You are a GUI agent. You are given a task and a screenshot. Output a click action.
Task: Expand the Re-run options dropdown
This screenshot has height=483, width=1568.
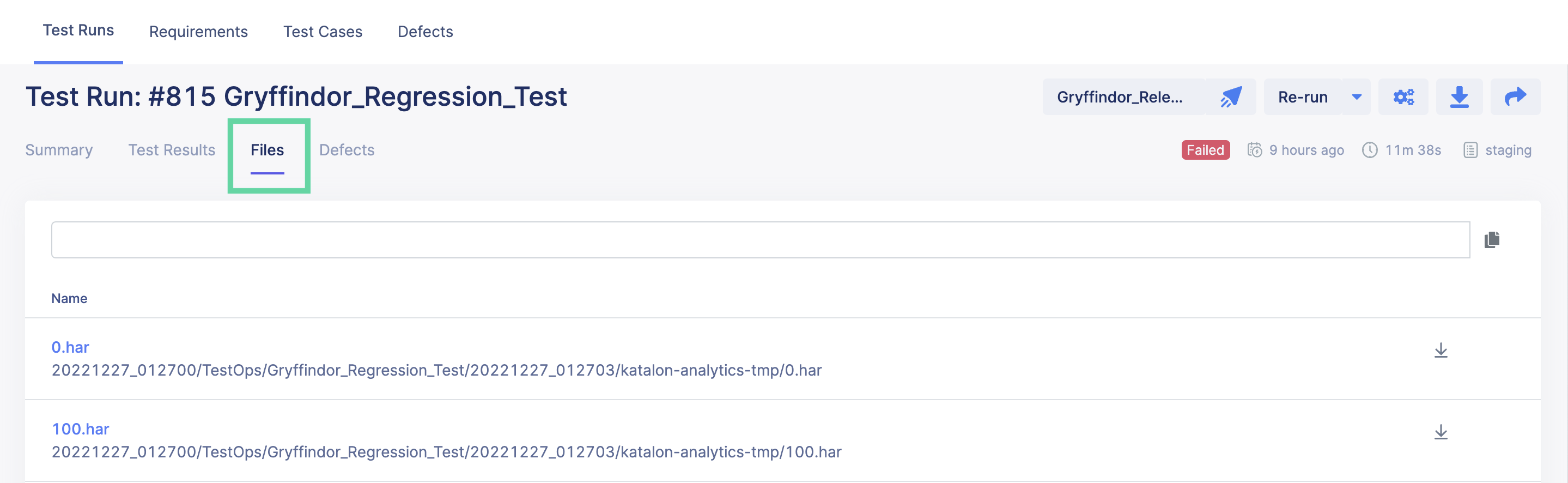(x=1356, y=96)
